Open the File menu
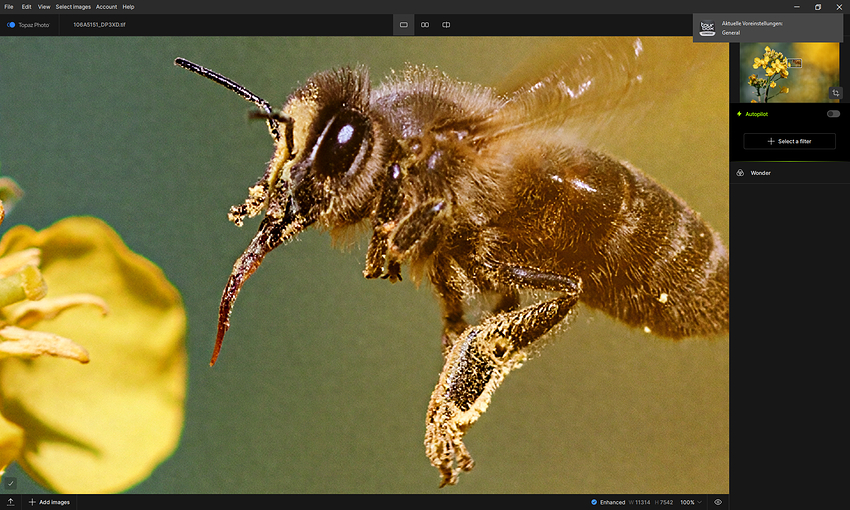Viewport: 850px width, 510px height. pyautogui.click(x=9, y=7)
